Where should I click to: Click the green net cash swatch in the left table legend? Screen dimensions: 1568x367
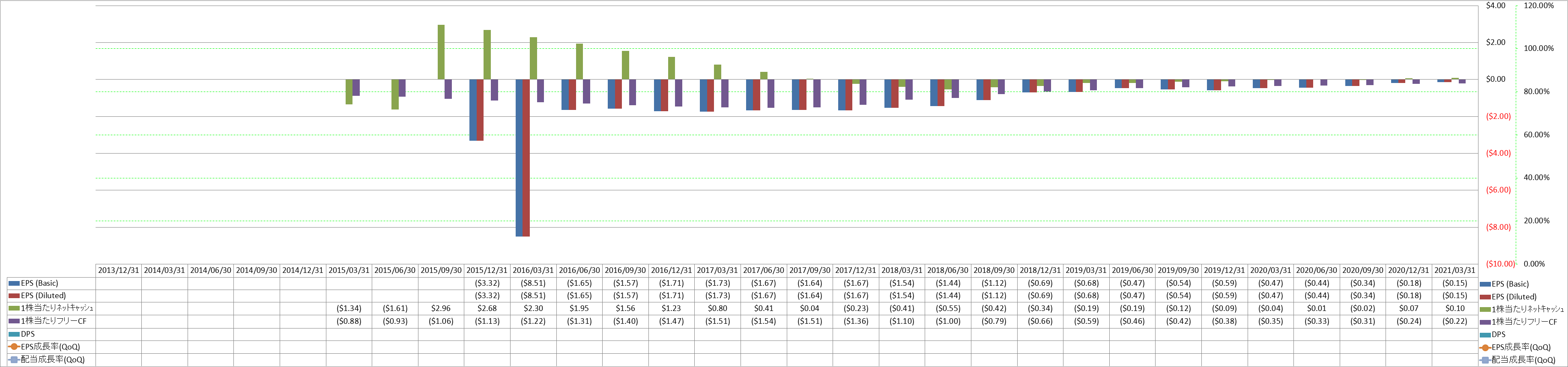pyautogui.click(x=14, y=309)
